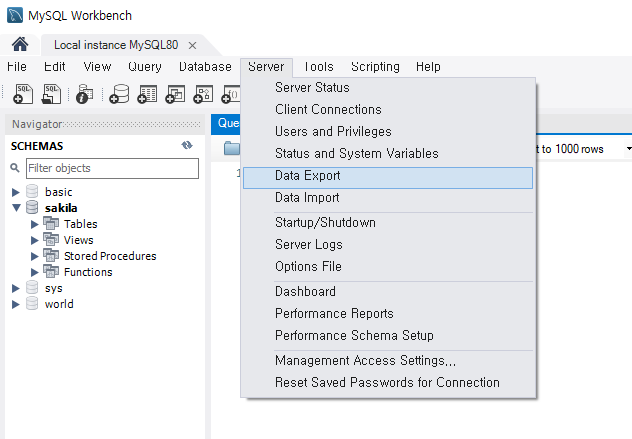Image resolution: width=632 pixels, height=439 pixels.
Task: Open the object inspector info icon
Action: click(x=85, y=94)
